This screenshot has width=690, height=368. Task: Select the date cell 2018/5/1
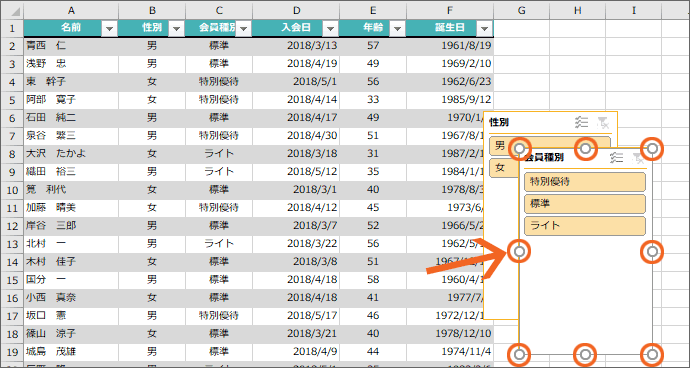coord(296,82)
